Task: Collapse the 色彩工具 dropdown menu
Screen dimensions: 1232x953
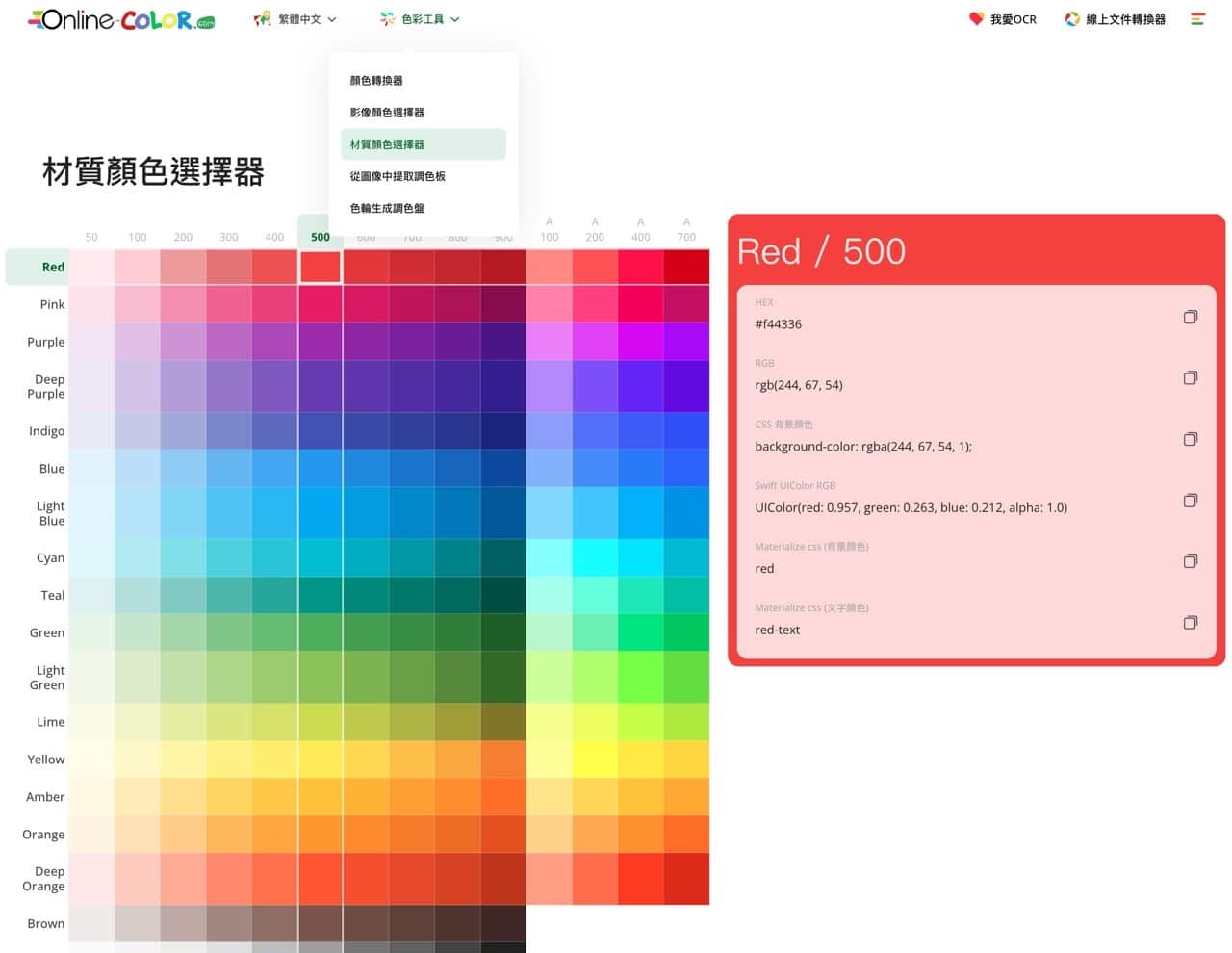Action: tap(420, 19)
